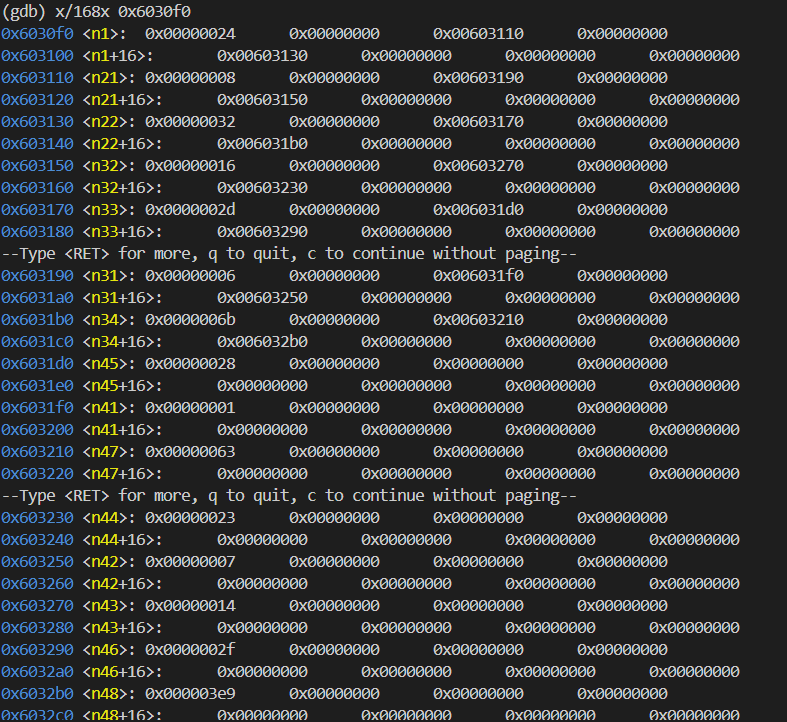Click value 0x00000028 in the n45 row

pyautogui.click(x=190, y=364)
